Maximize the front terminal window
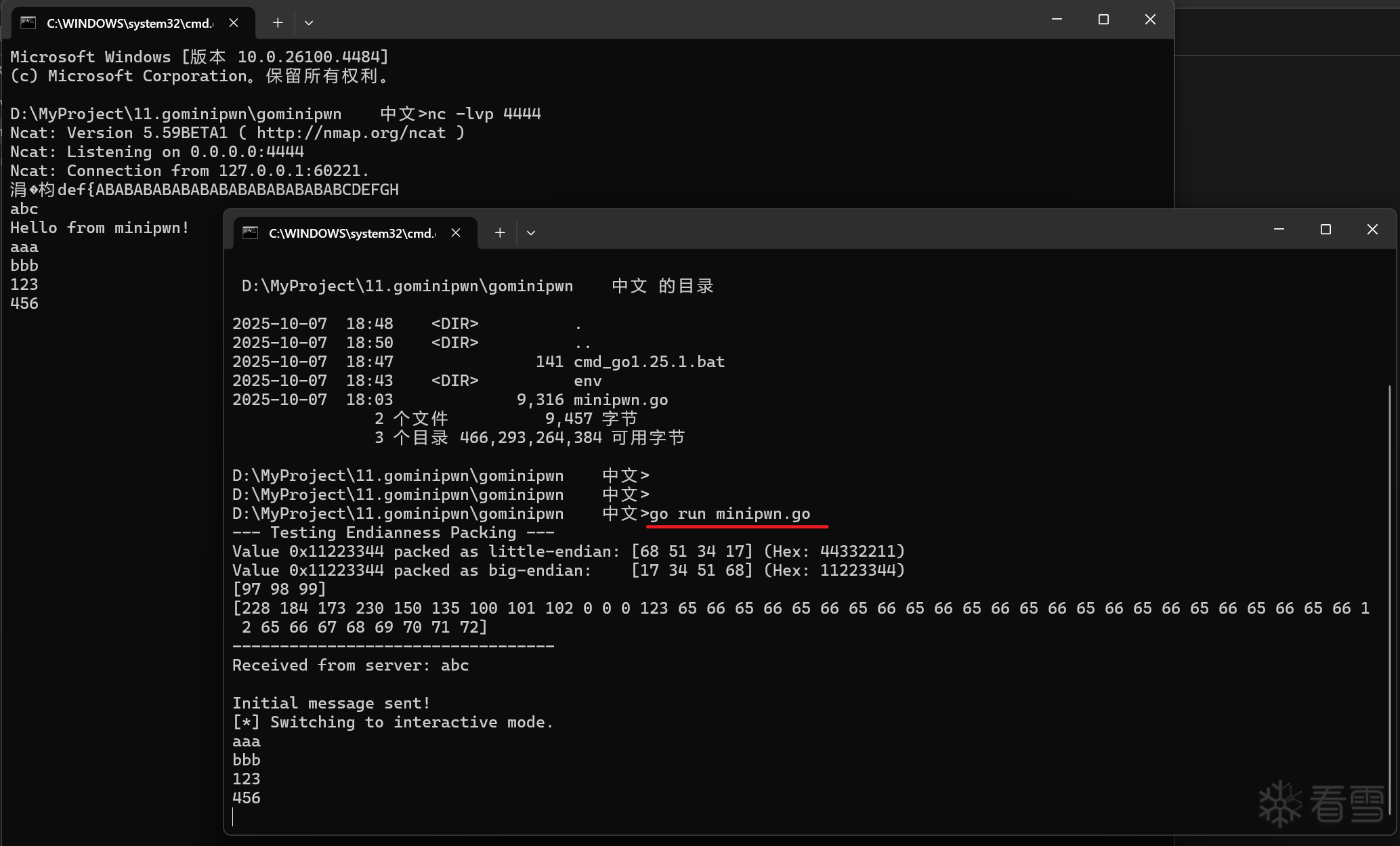Screen dimensions: 1400x846 1325,230
